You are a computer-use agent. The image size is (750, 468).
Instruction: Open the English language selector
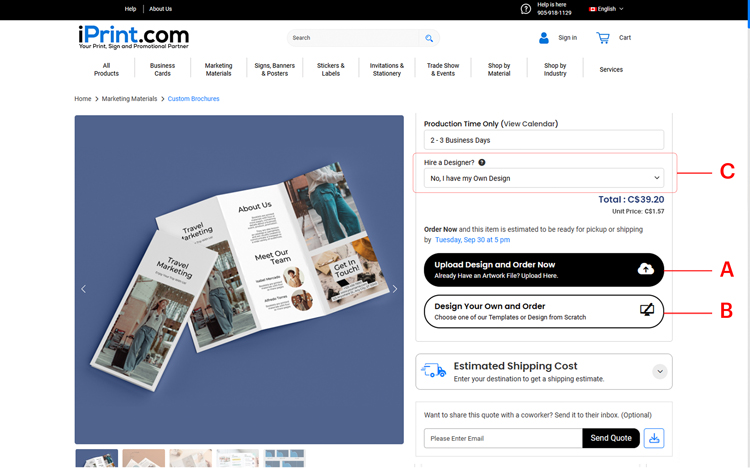(x=606, y=9)
